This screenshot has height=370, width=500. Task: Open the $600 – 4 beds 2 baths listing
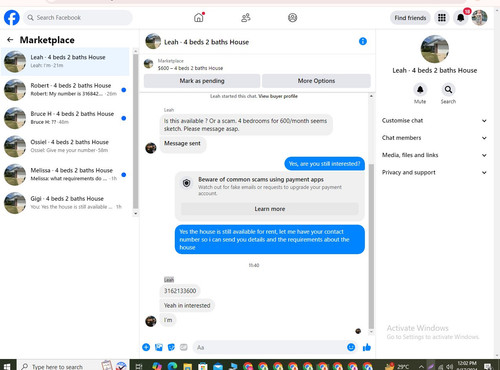(x=190, y=68)
